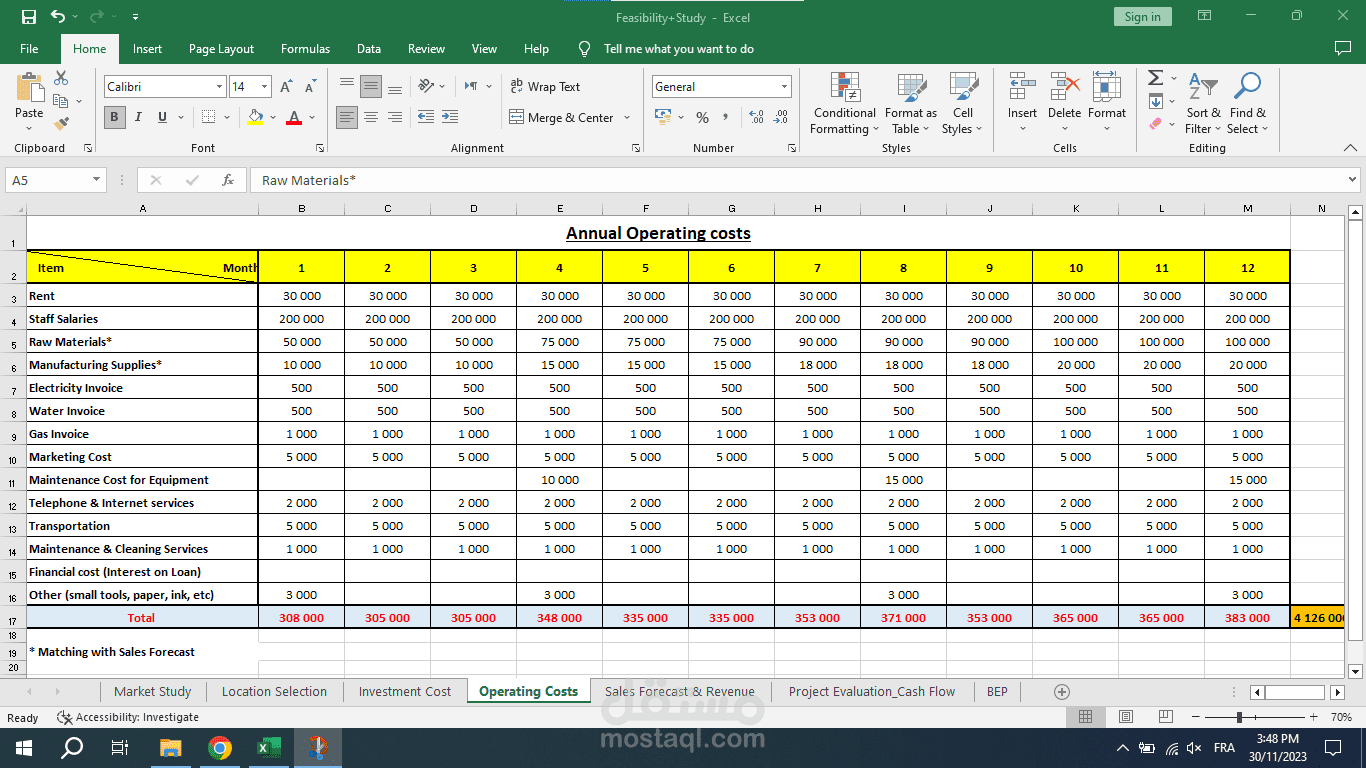Open Sort & Filter options
Viewport: 1366px width, 768px height.
pyautogui.click(x=1203, y=104)
